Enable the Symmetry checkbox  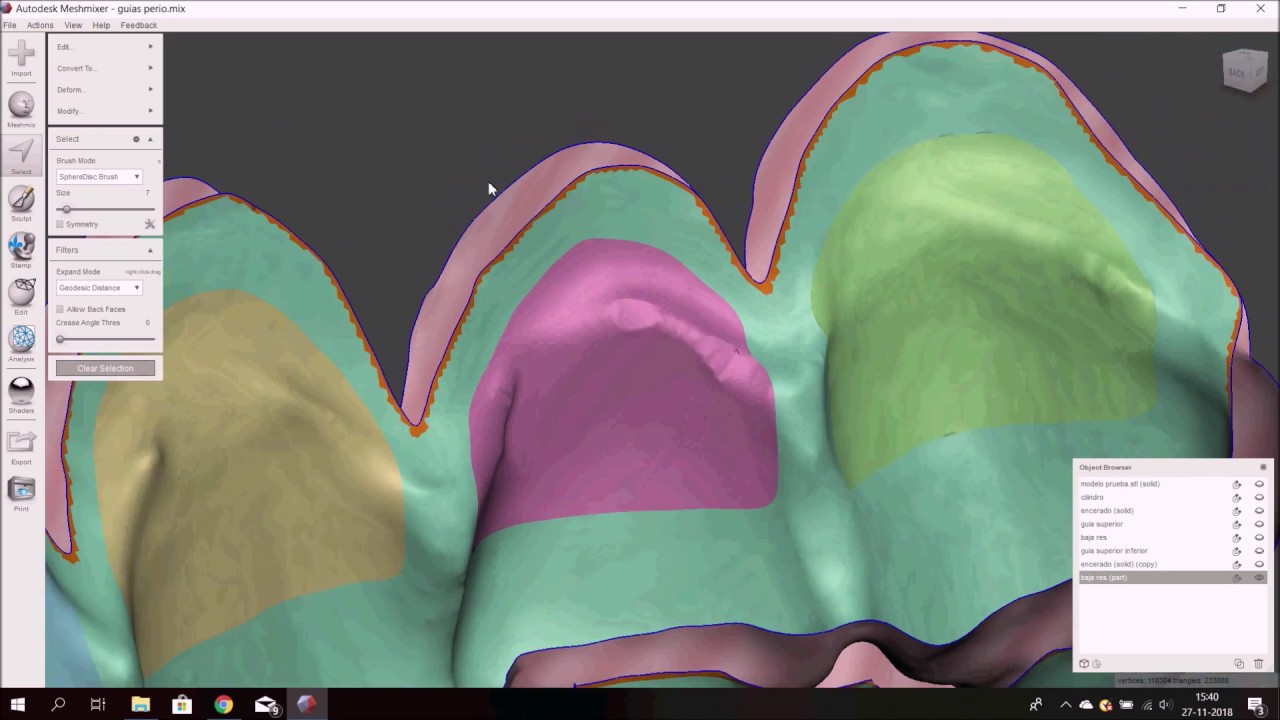click(x=60, y=224)
